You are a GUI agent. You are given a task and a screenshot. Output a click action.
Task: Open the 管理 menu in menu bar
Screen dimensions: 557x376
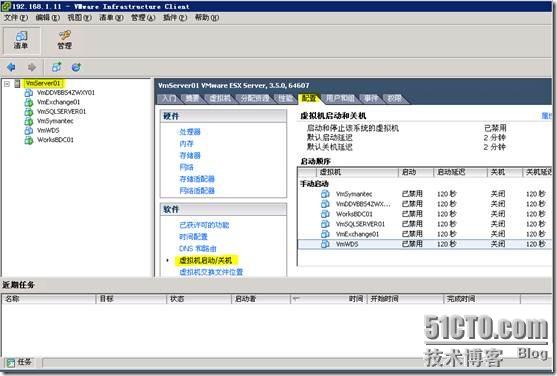point(143,17)
